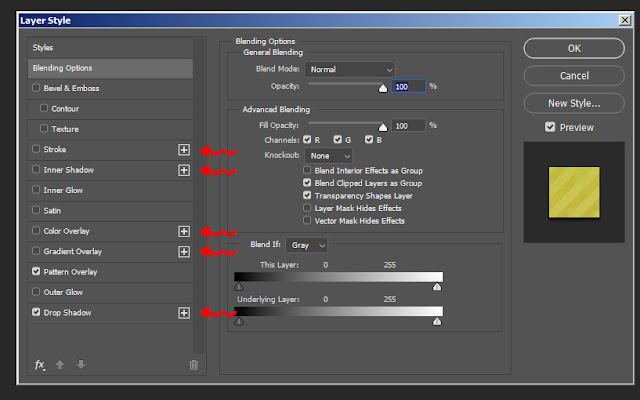Enable the Satin checkbox
640x400 pixels.
coord(36,210)
